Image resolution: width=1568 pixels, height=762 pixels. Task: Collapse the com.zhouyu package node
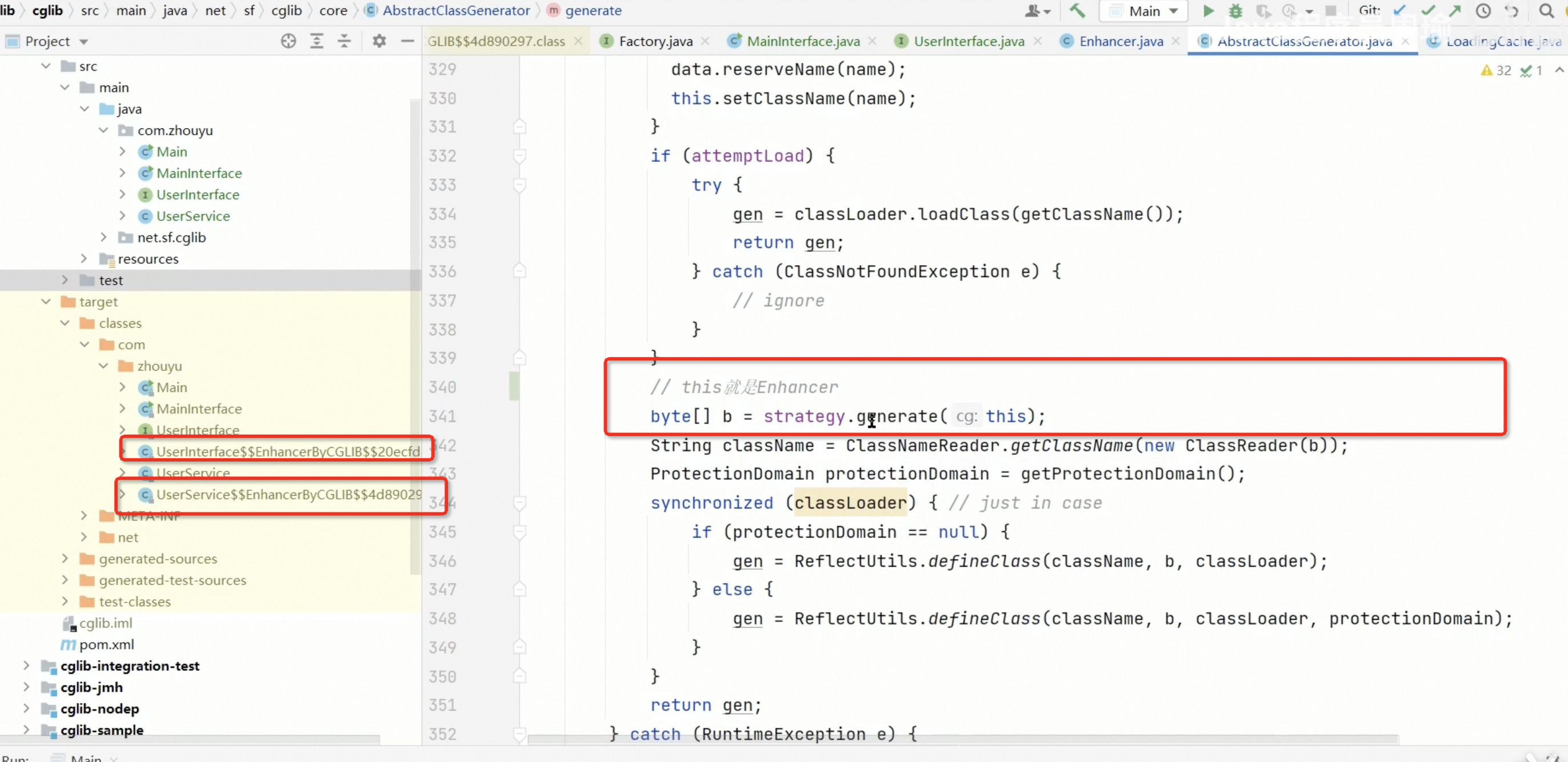click(x=103, y=130)
